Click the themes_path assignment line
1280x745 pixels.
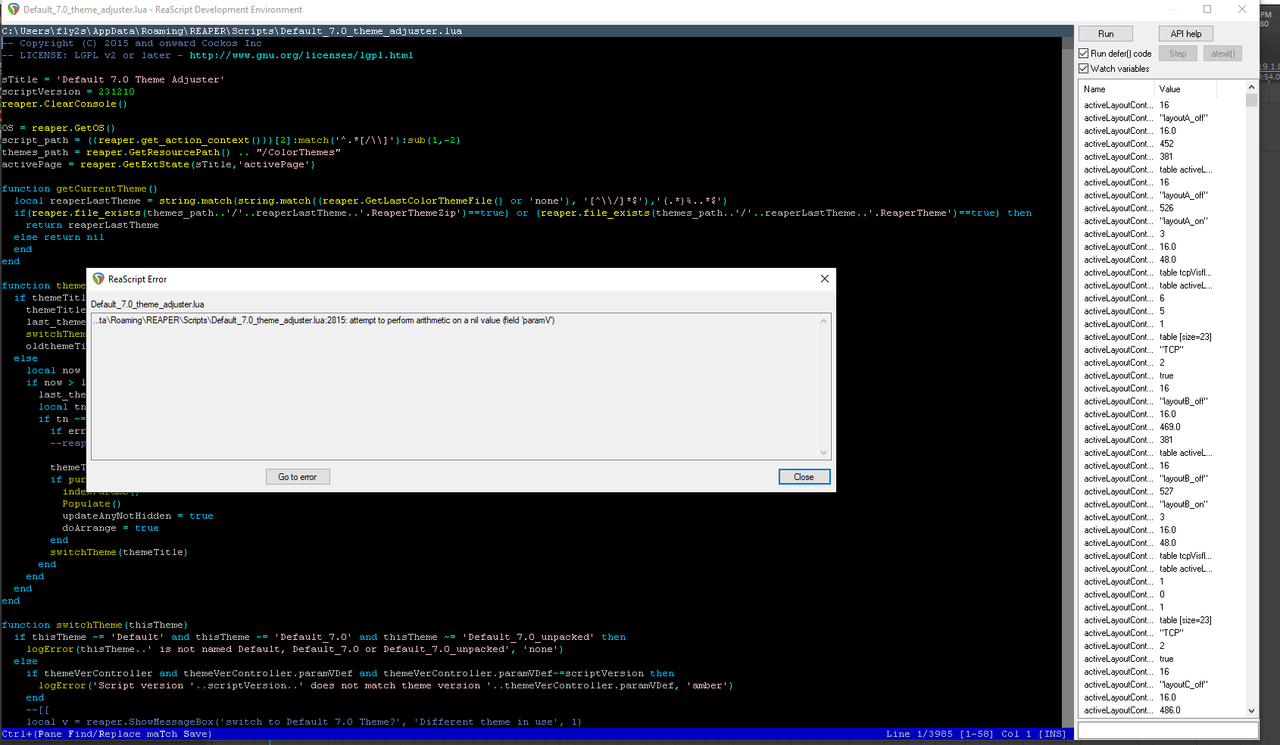coord(171,152)
